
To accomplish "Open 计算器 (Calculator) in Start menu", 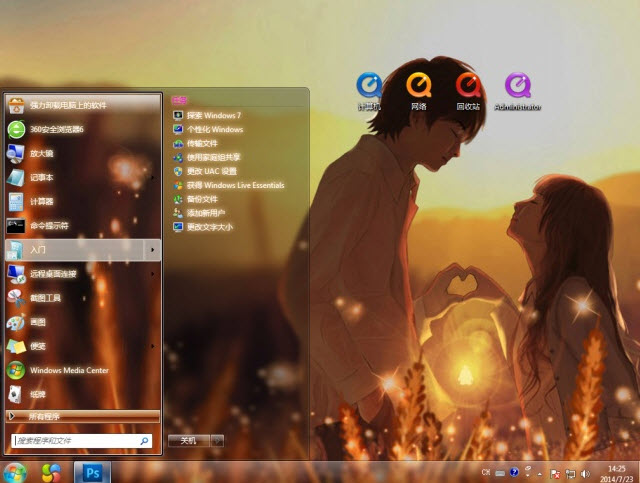I will (x=44, y=201).
